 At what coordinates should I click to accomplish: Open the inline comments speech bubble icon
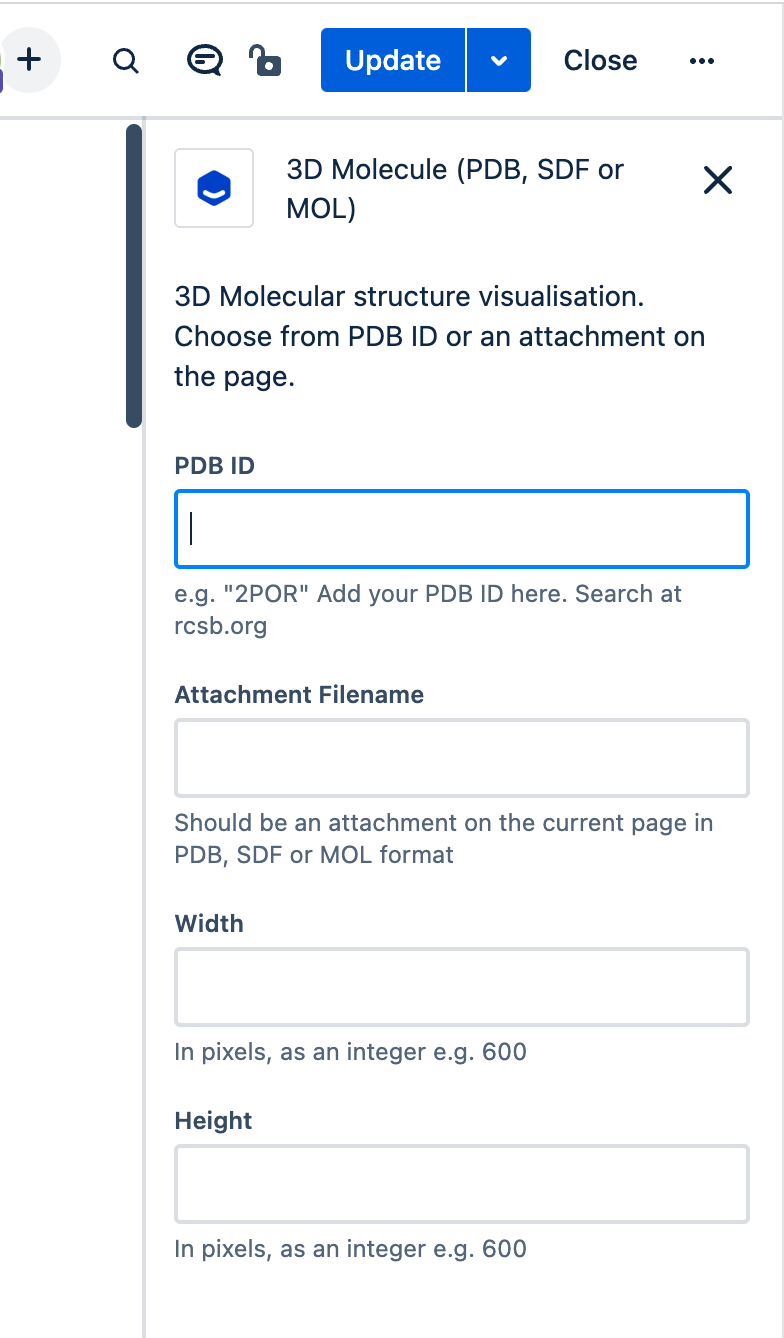[204, 61]
